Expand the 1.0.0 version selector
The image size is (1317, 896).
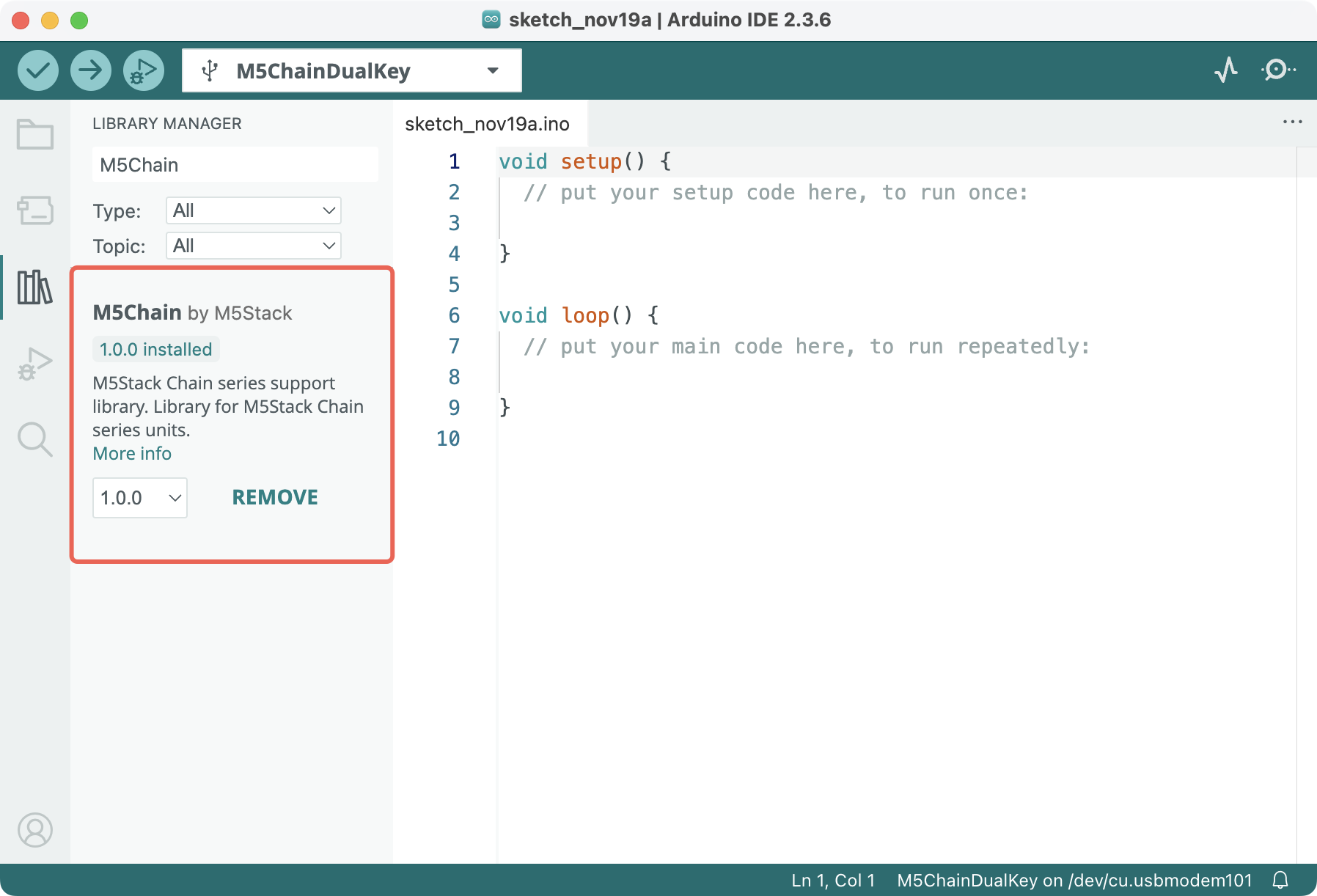click(140, 498)
